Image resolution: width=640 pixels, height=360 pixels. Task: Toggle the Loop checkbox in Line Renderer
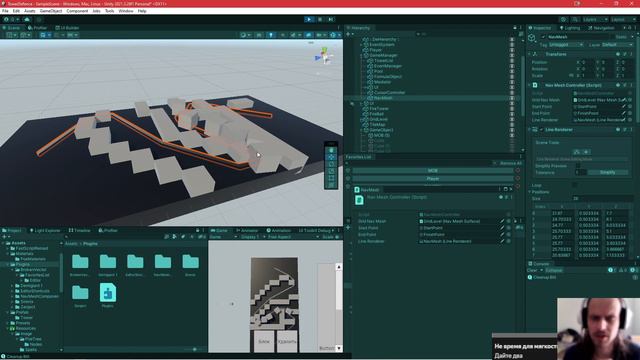click(575, 185)
